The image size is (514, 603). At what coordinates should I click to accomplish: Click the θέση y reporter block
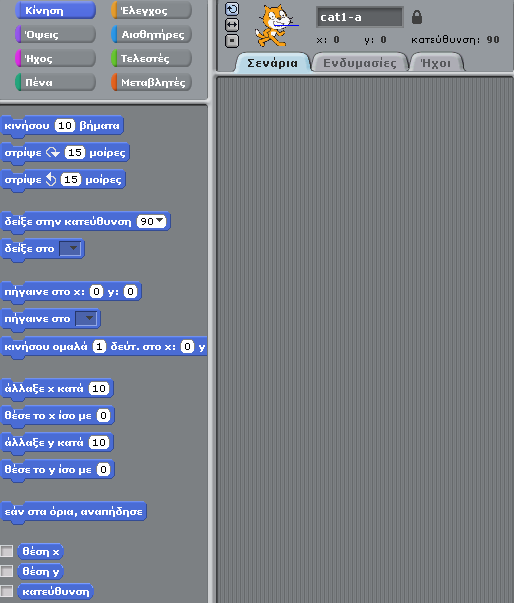pos(40,571)
